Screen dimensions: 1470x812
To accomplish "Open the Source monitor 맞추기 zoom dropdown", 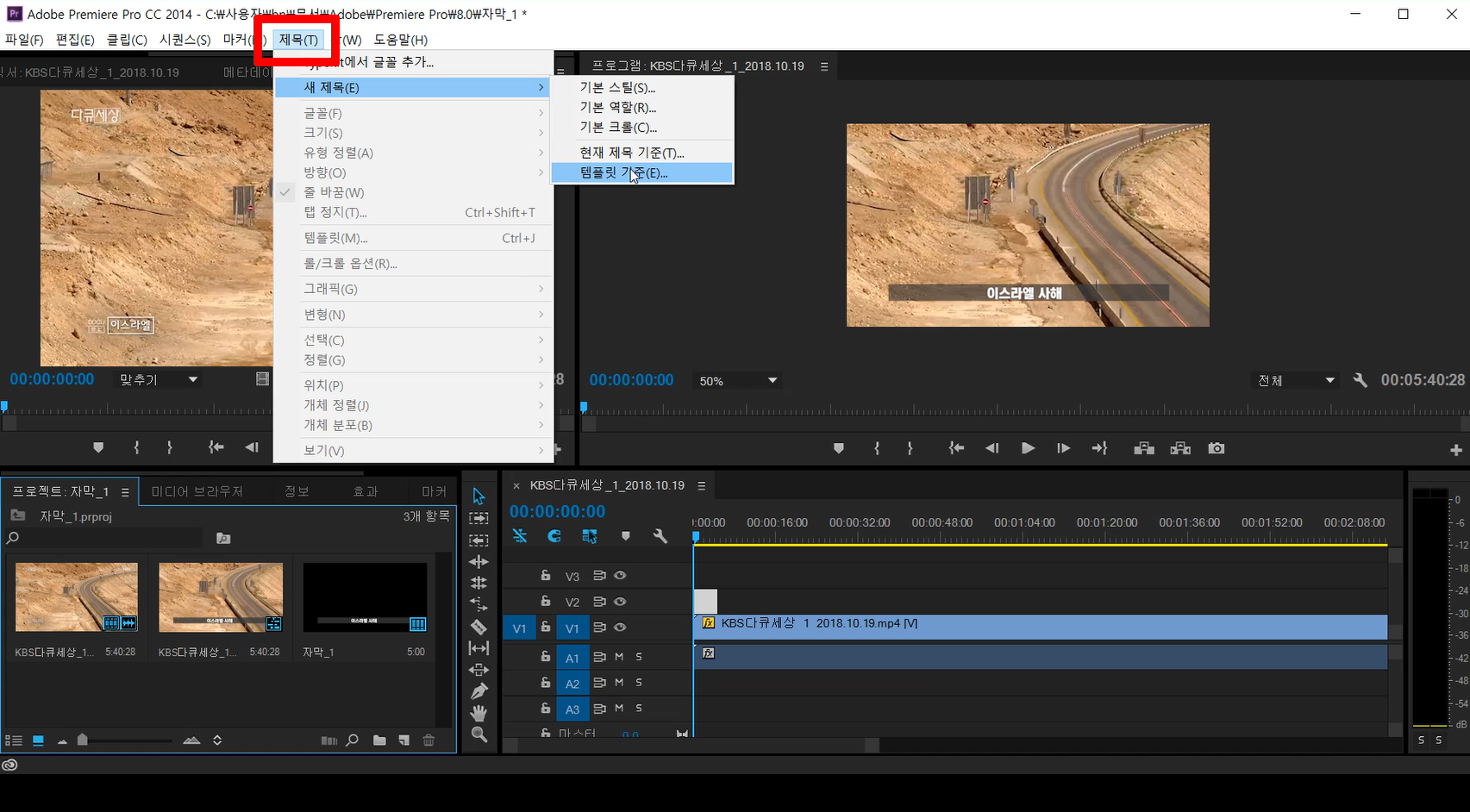I will point(159,379).
